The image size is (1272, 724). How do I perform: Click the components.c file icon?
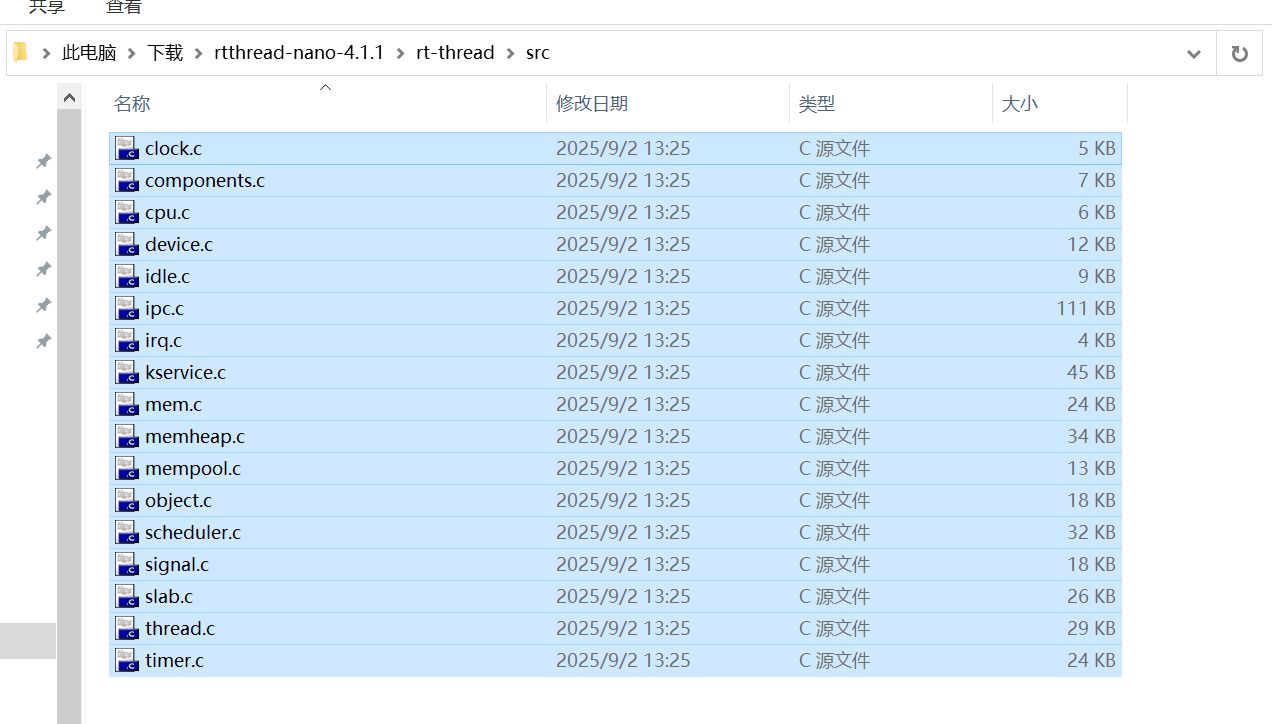tap(126, 180)
